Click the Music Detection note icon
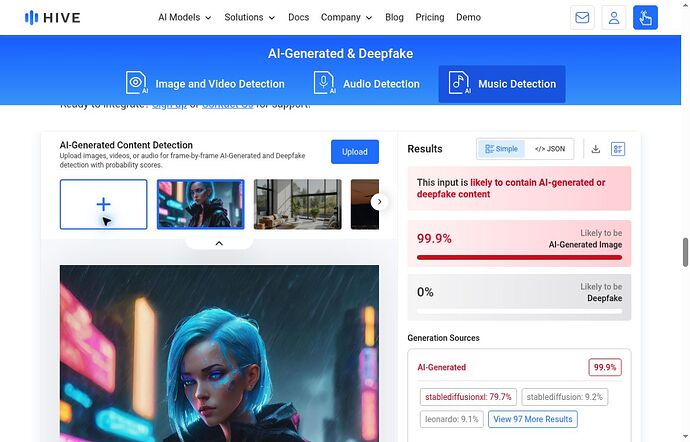Screen dimensions: 690x442 click(459, 83)
